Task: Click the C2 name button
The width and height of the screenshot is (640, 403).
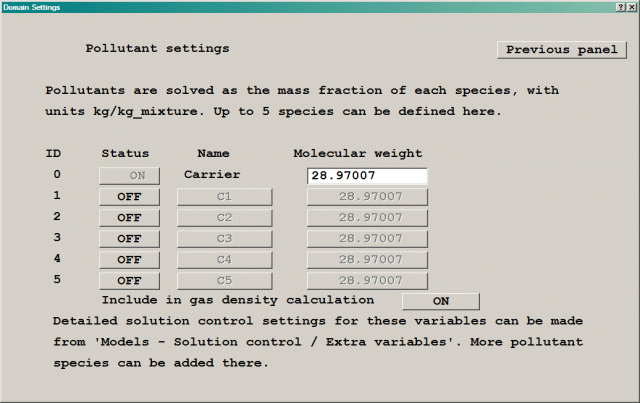Action: point(225,218)
